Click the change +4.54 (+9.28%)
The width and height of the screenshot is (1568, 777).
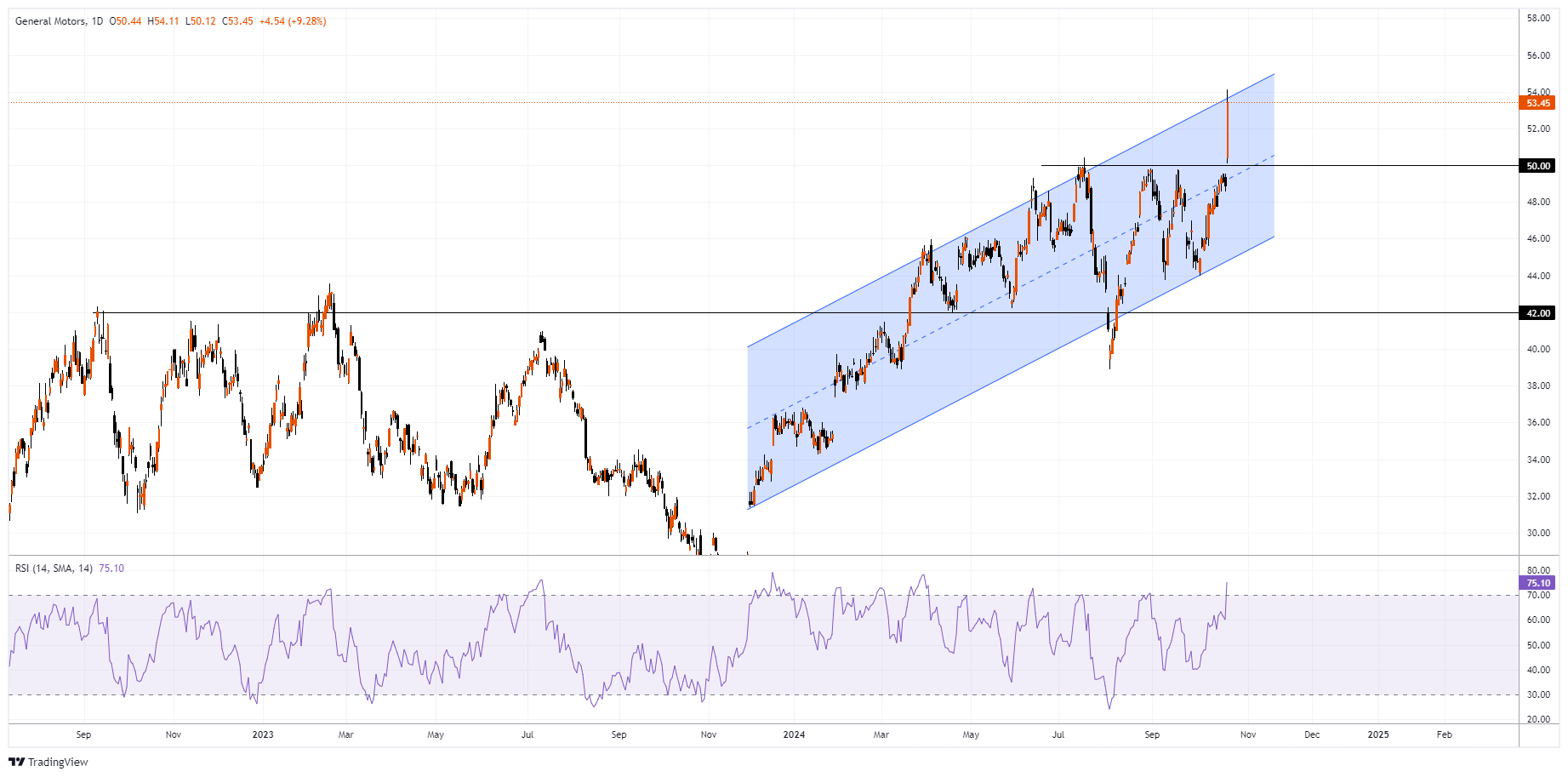click(x=293, y=21)
